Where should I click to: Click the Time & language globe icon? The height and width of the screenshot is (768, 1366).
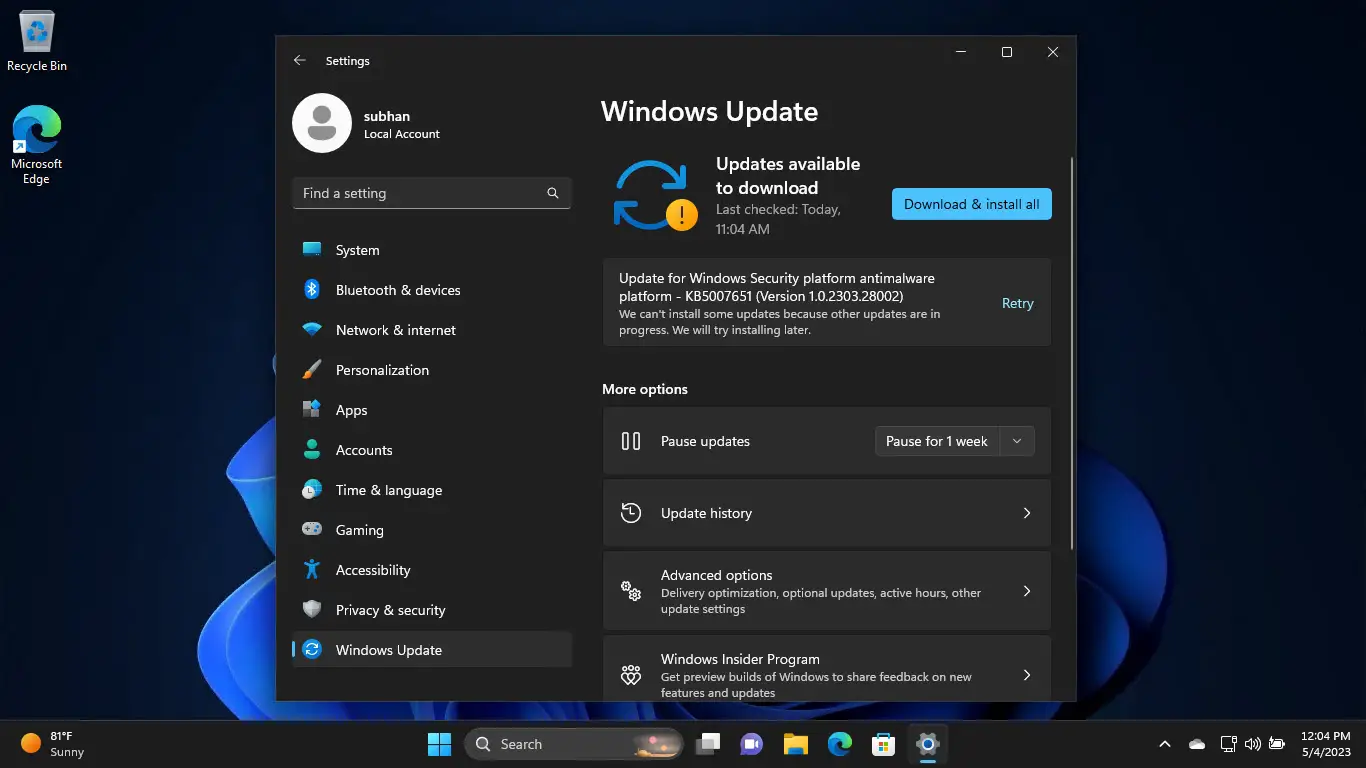pos(312,489)
